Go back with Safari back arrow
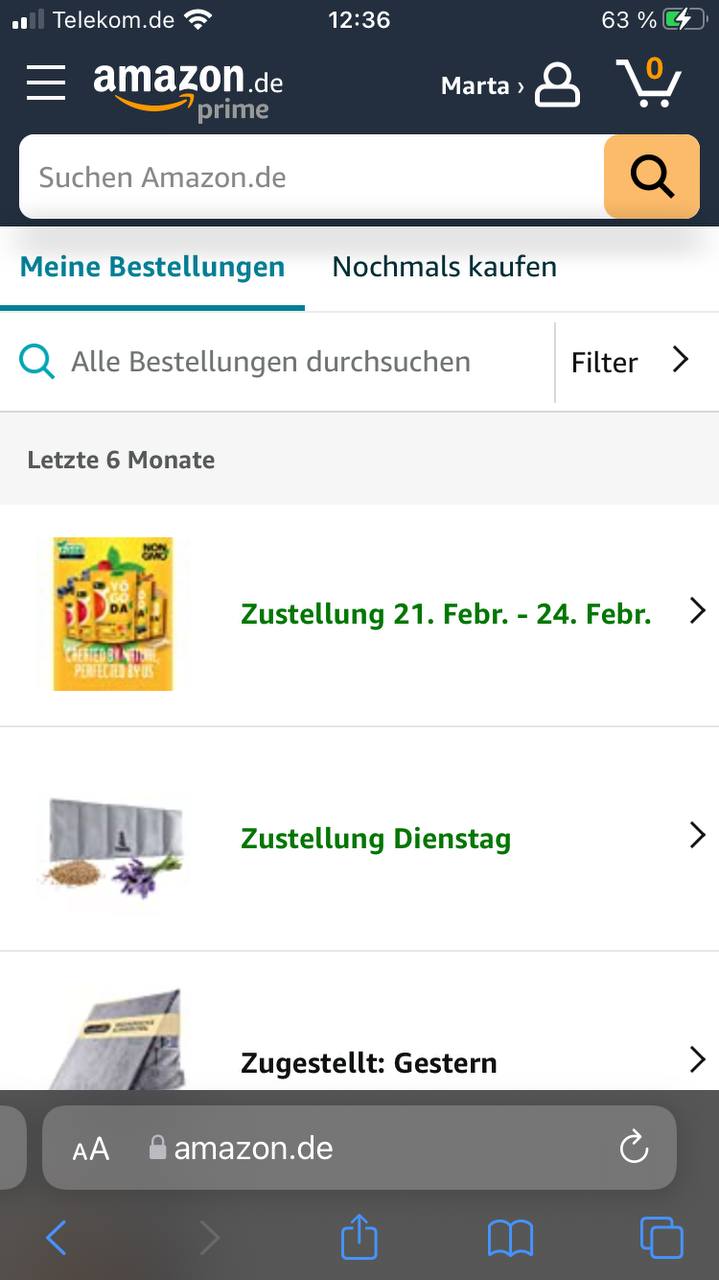The width and height of the screenshot is (719, 1280). 57,1239
